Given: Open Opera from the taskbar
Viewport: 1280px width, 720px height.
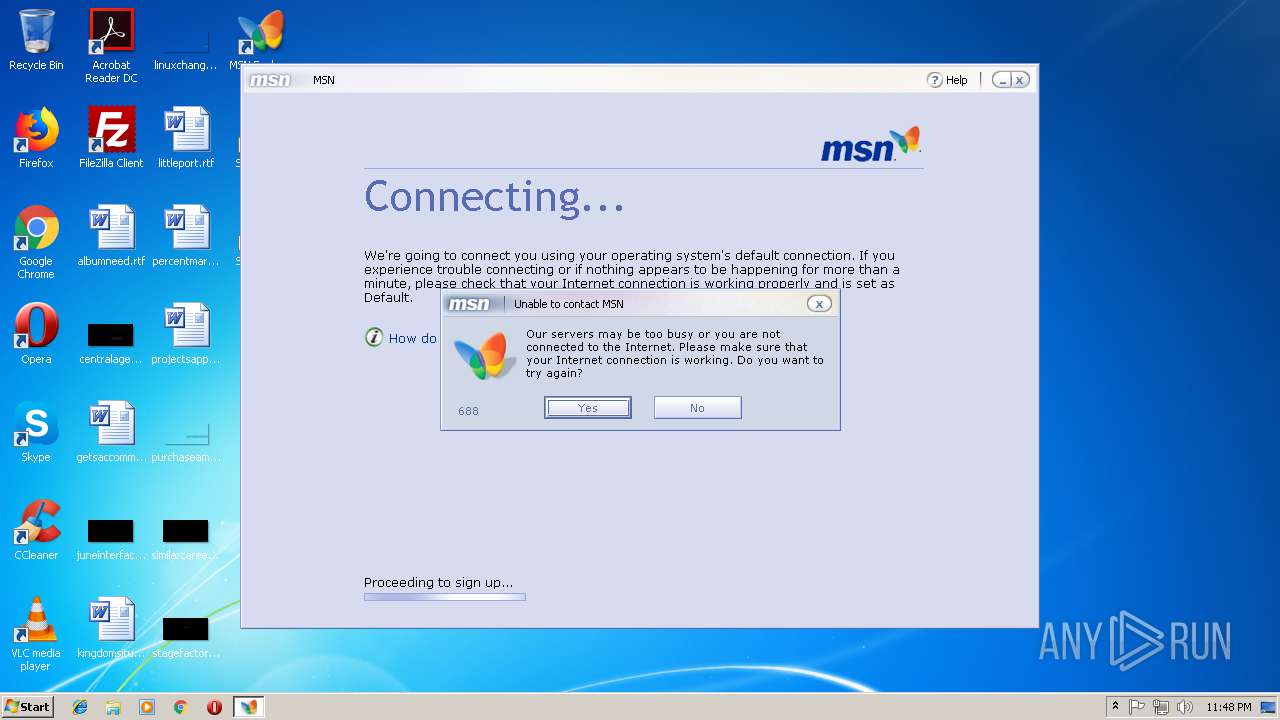Looking at the screenshot, I should (x=214, y=707).
